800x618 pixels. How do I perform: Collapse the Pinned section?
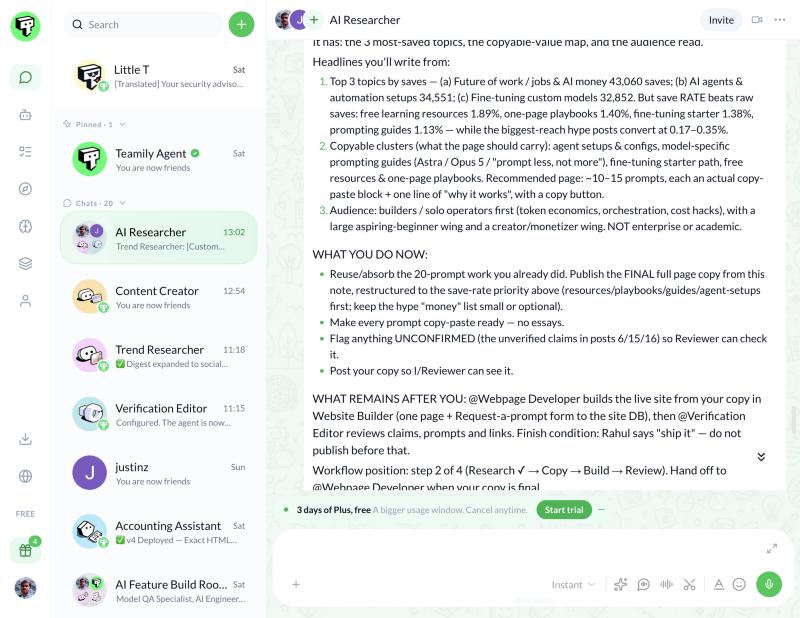pyautogui.click(x=122, y=124)
